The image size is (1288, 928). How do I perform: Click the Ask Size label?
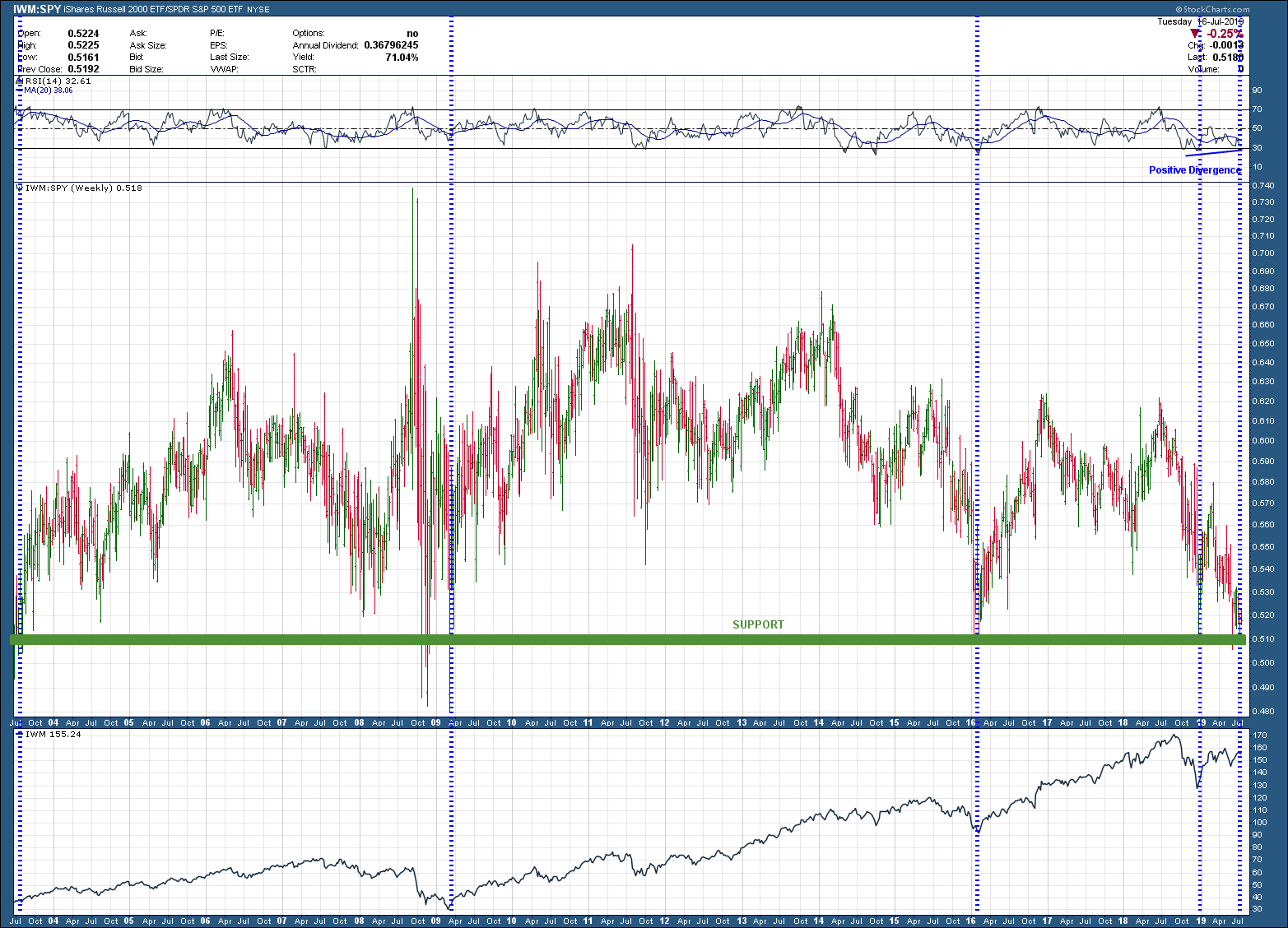148,45
